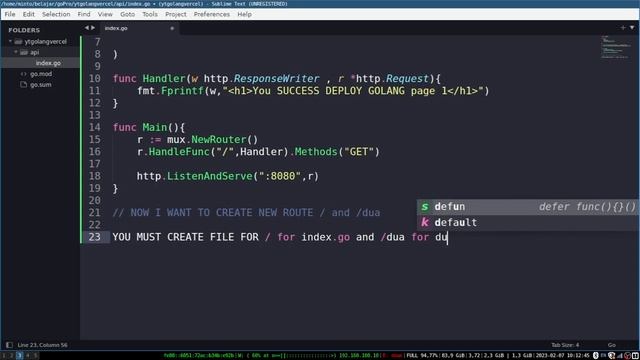Click Line 23, Column 56 indicator

pos(42,345)
